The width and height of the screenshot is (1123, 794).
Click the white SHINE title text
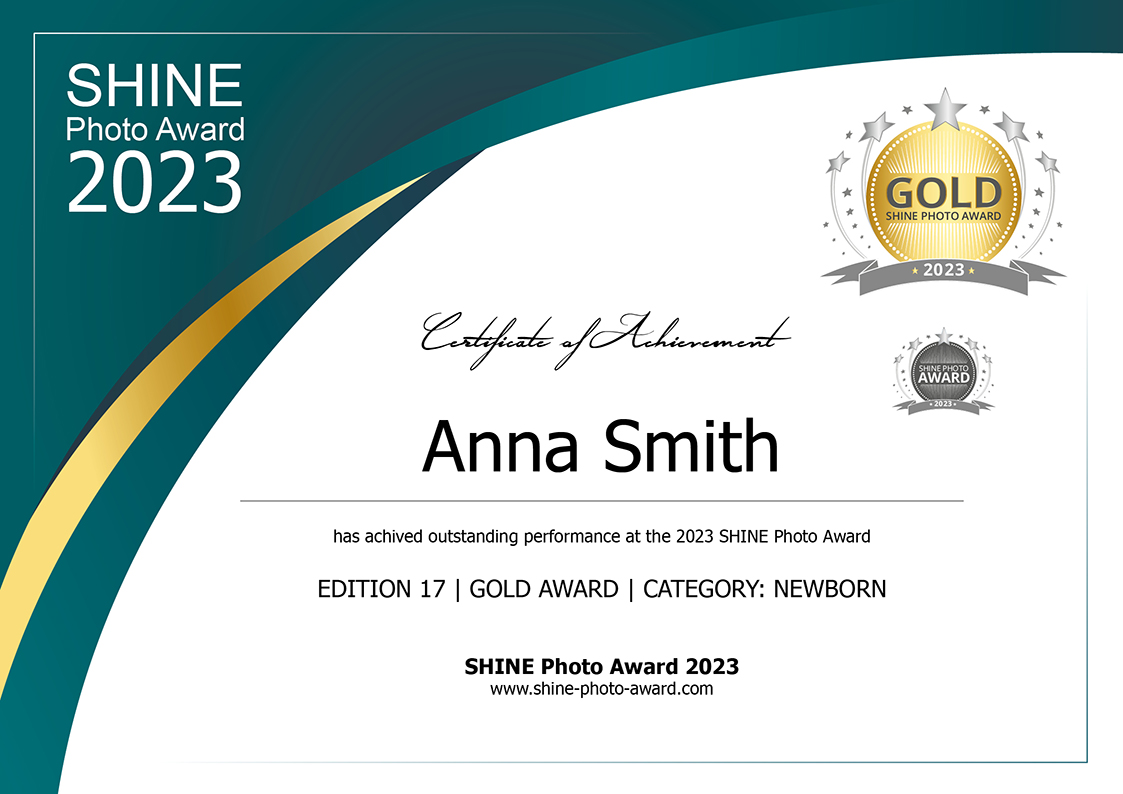pyautogui.click(x=154, y=85)
